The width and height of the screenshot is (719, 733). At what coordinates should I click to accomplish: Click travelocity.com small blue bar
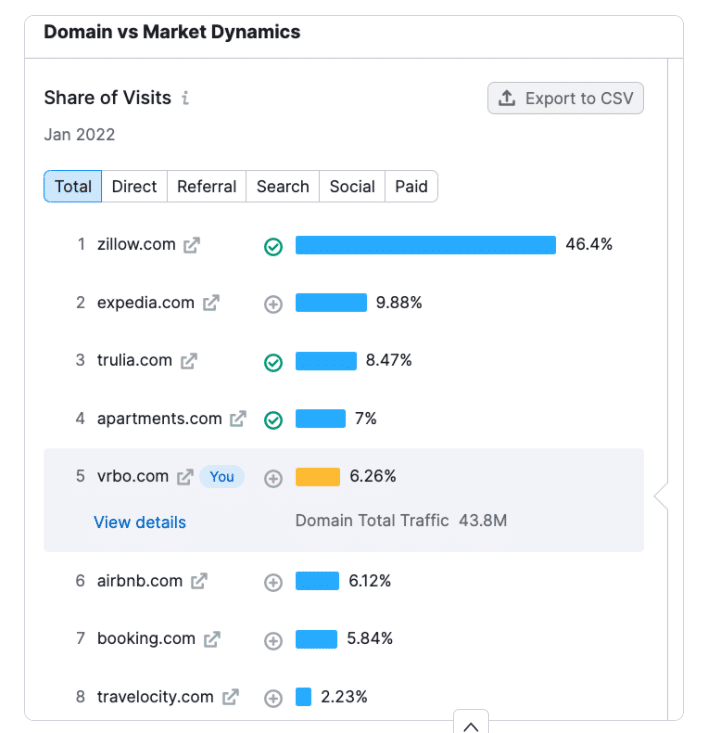click(x=303, y=697)
